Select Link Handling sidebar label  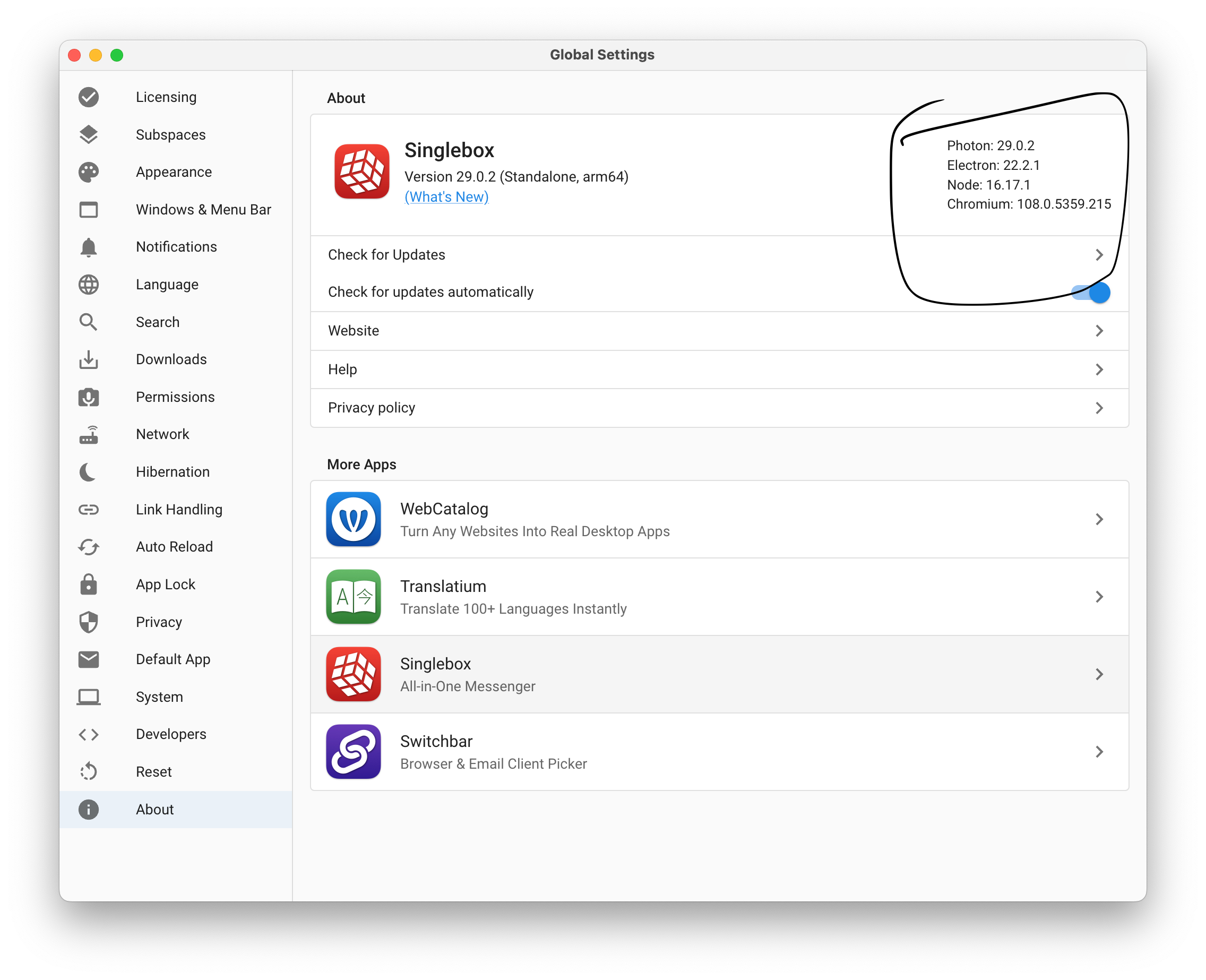tap(179, 510)
